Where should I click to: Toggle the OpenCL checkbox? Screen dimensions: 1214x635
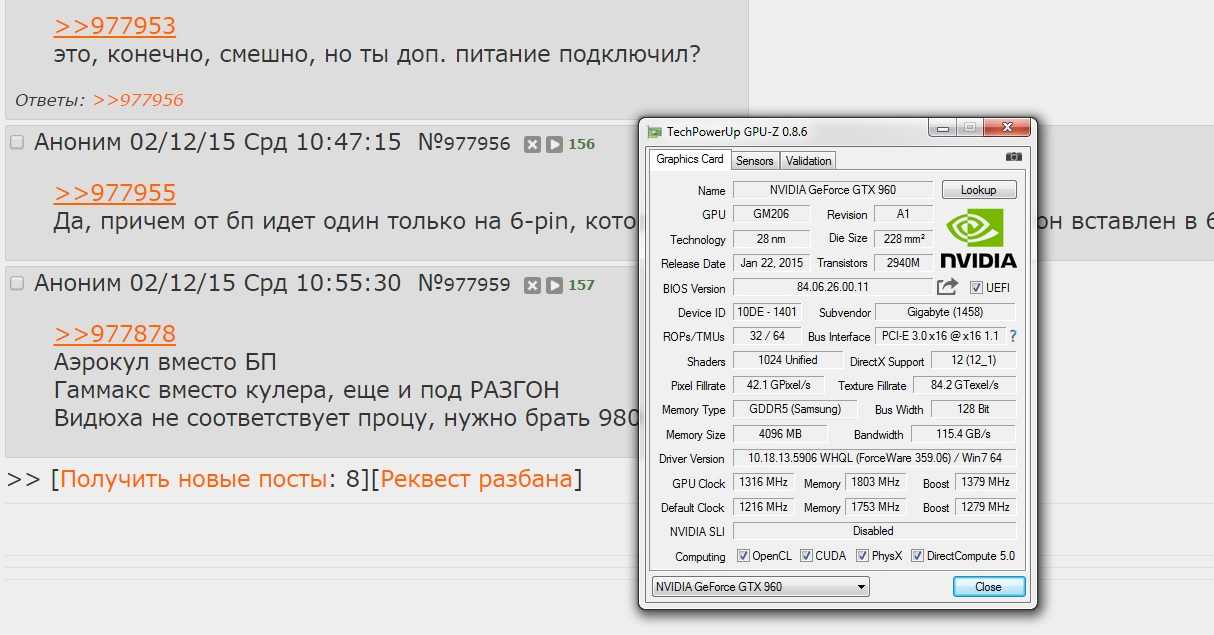pos(743,556)
